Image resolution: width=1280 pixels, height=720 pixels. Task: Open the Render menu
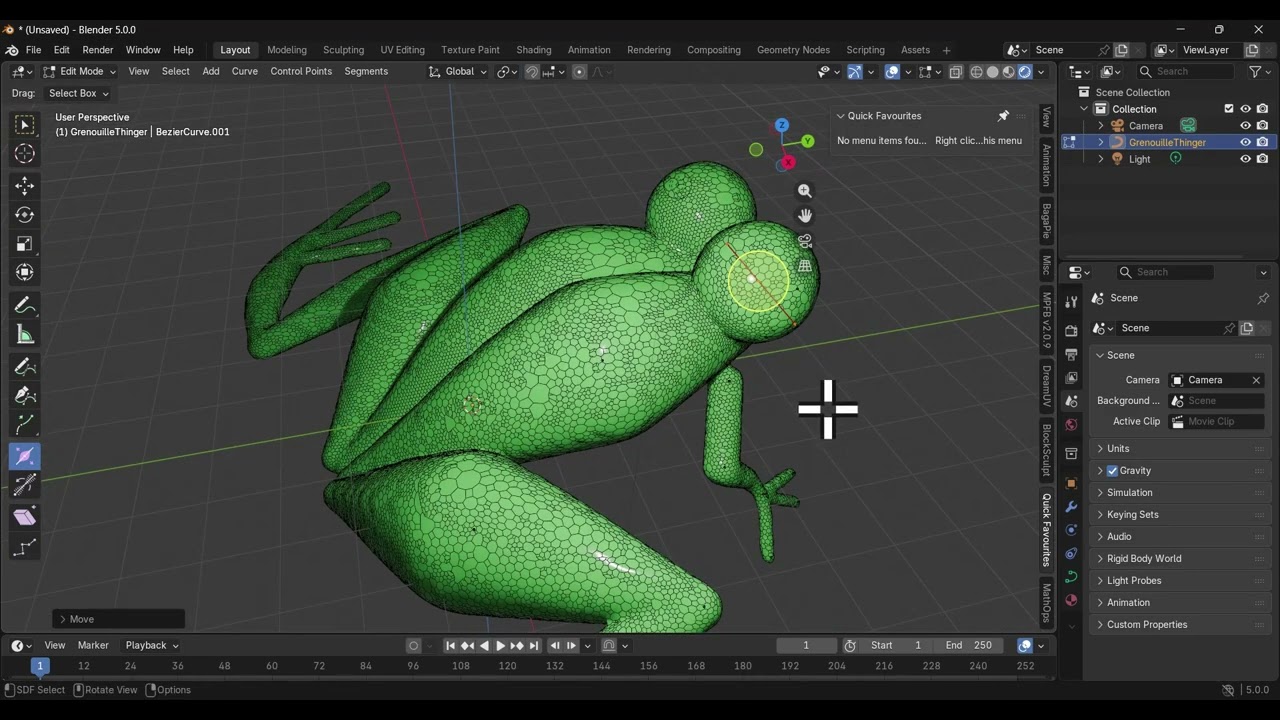point(98,50)
